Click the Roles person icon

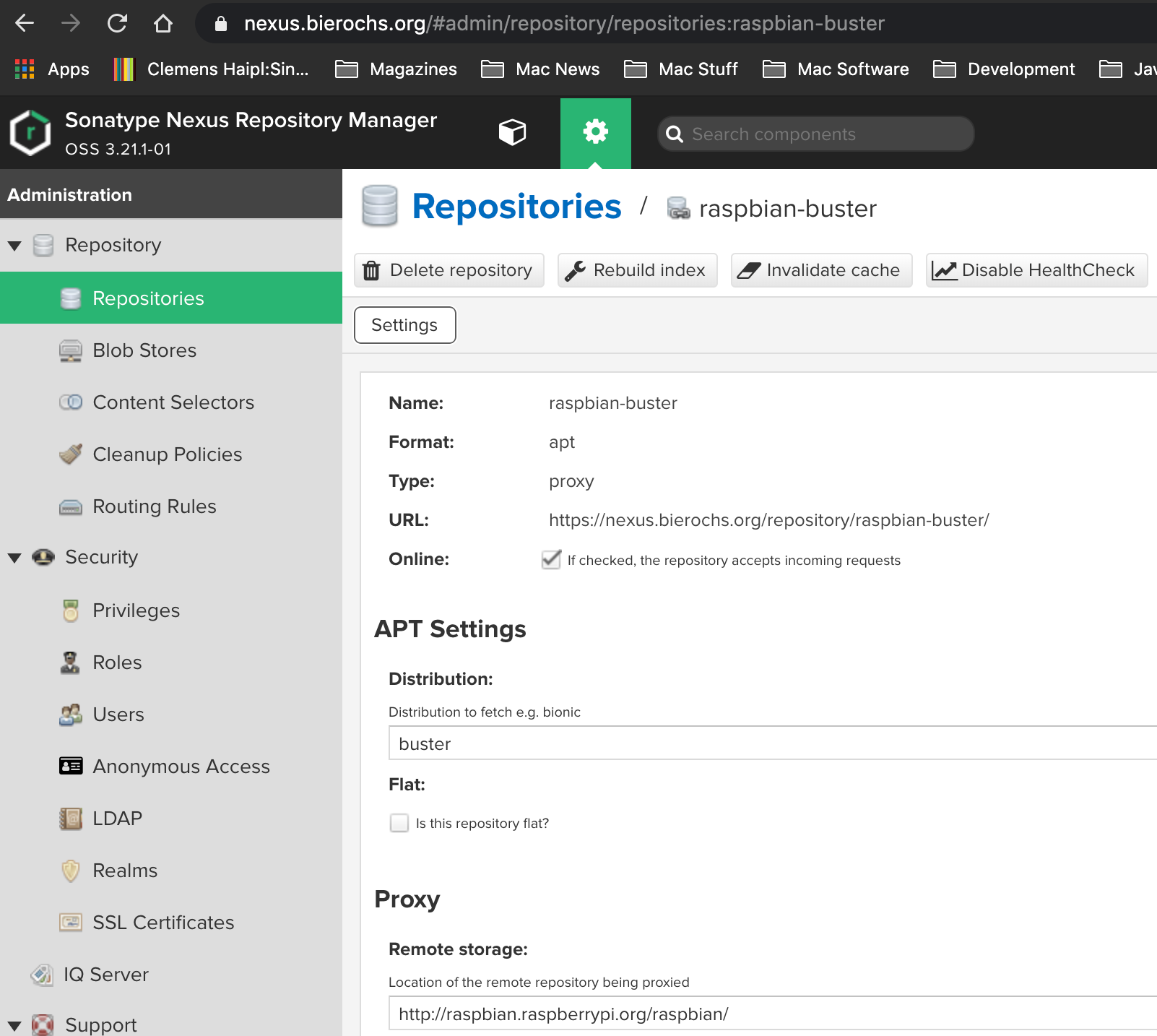click(70, 662)
